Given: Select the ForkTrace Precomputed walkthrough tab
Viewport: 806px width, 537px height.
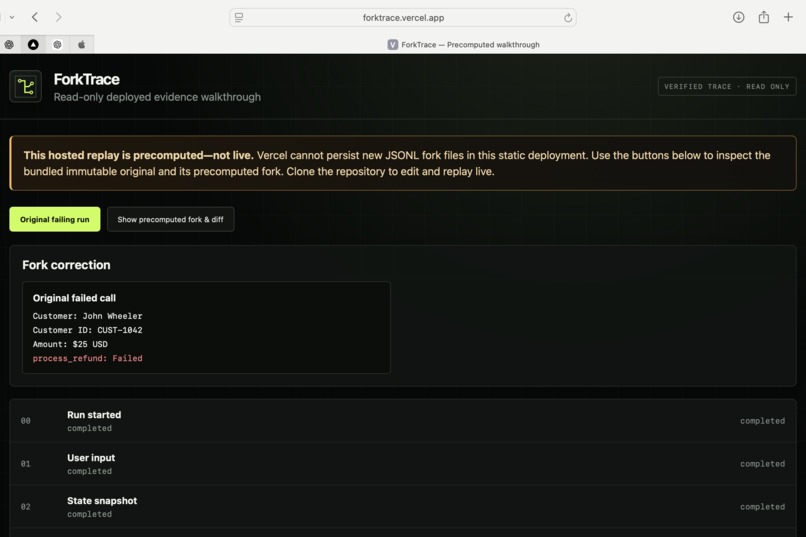Looking at the screenshot, I should 463,45.
